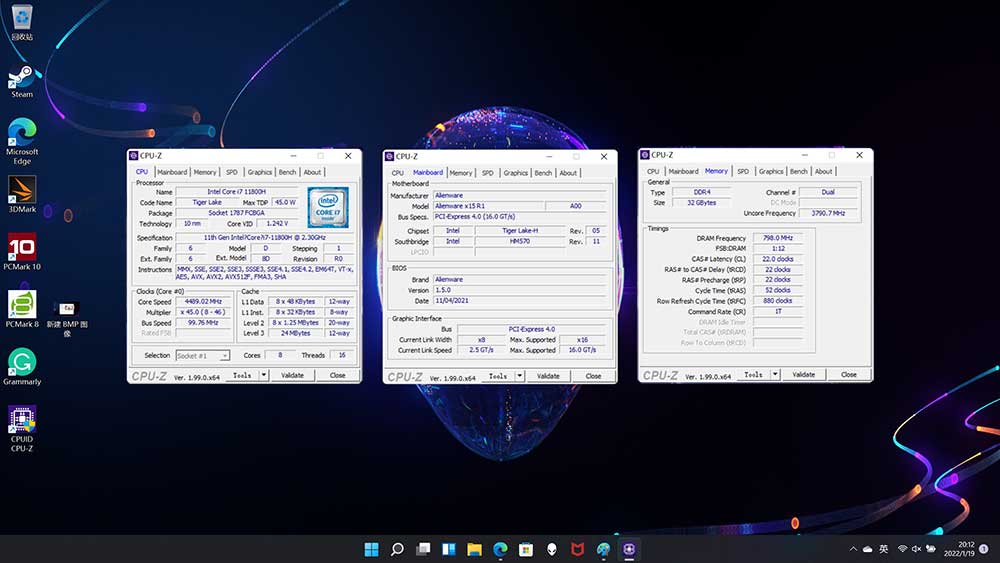The height and width of the screenshot is (563, 1000).
Task: Open the clock and date flyout
Action: pyautogui.click(x=960, y=549)
